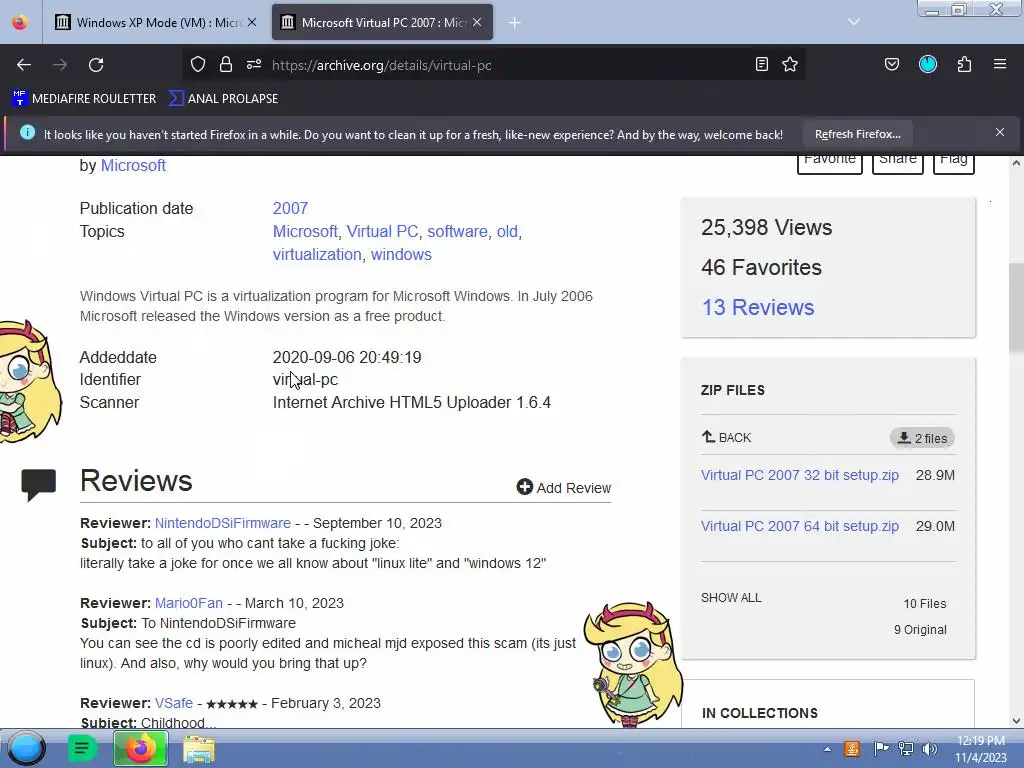This screenshot has width=1024, height=768.
Task: Open the ANAL PROLAPSE bookmark
Action: coord(223,99)
